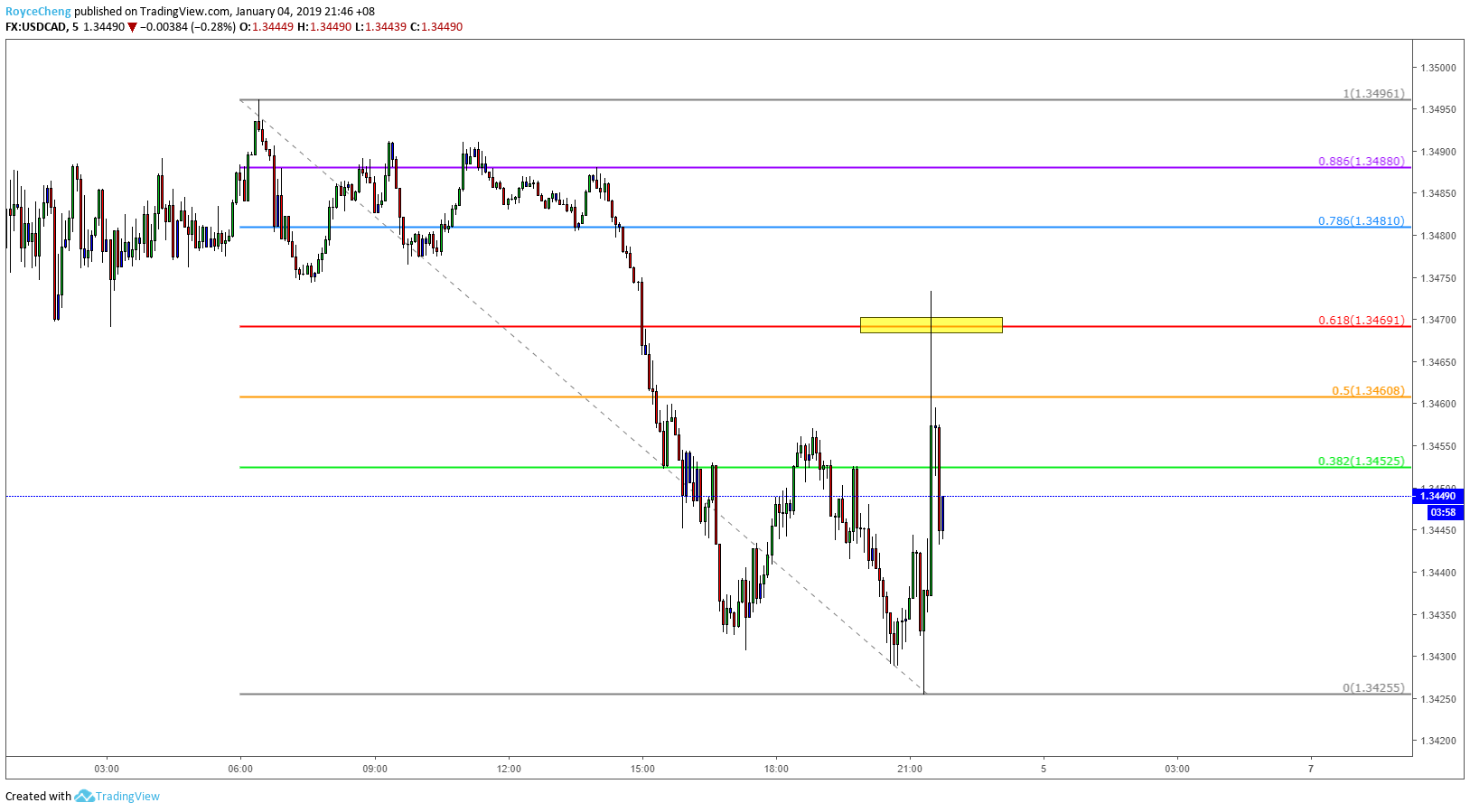
Task: Click the 1.34700 price axis value
Action: pyautogui.click(x=1438, y=320)
